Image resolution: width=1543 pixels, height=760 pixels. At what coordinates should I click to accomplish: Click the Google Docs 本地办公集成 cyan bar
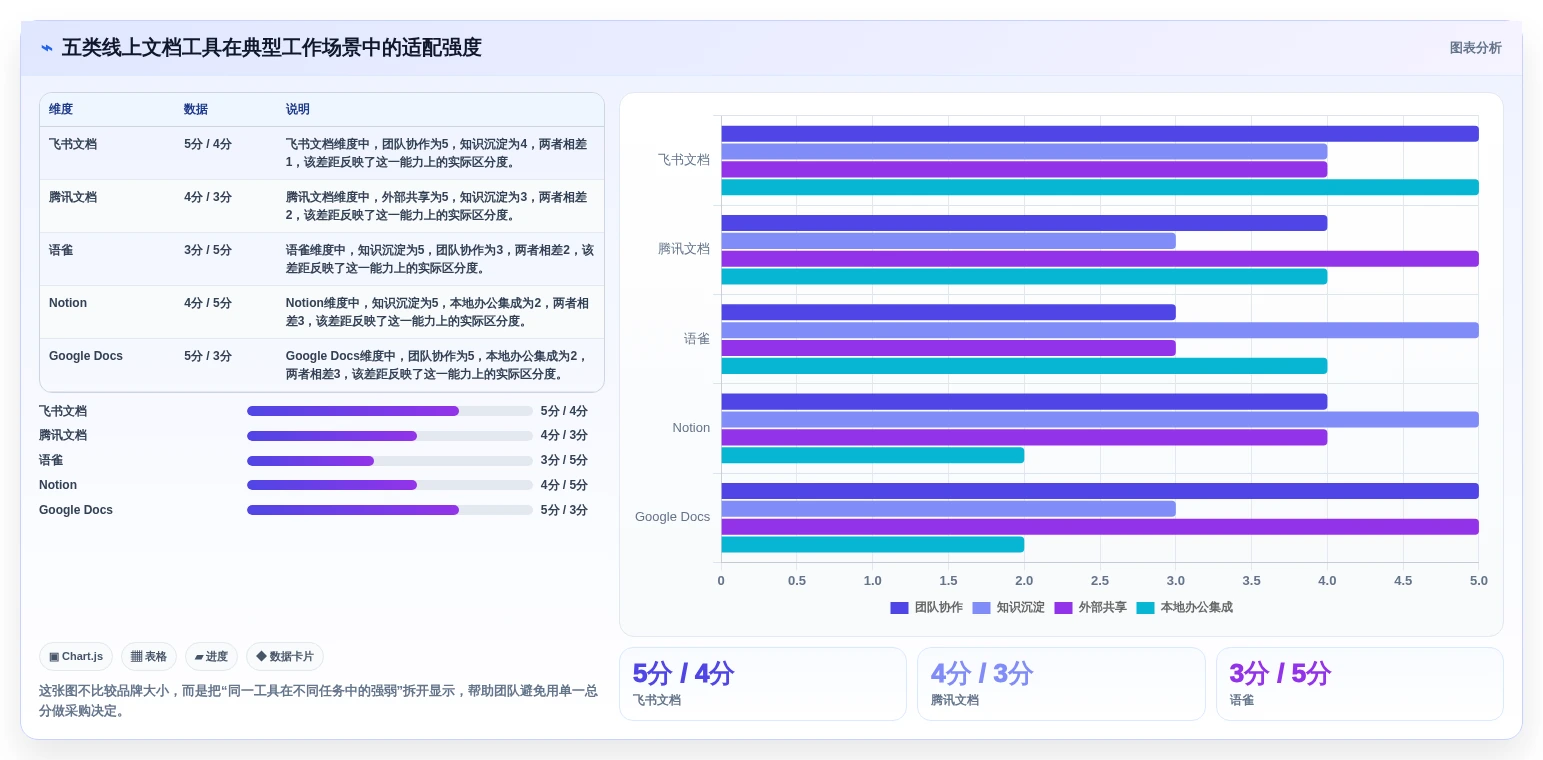[872, 545]
